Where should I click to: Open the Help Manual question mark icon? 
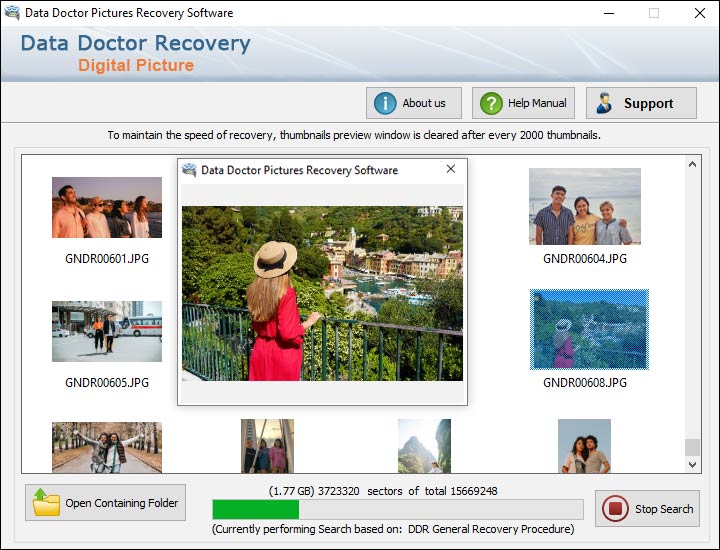pyautogui.click(x=491, y=103)
